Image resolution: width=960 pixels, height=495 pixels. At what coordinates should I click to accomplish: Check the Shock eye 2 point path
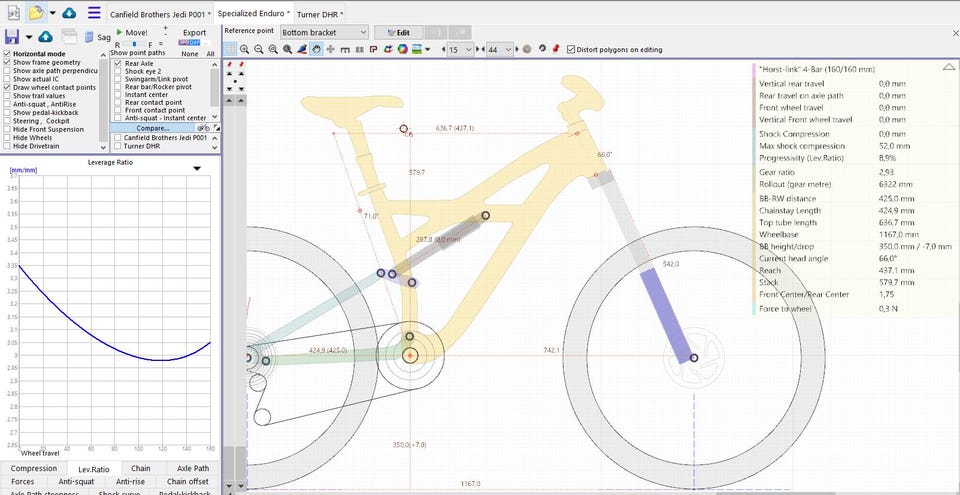pos(118,73)
